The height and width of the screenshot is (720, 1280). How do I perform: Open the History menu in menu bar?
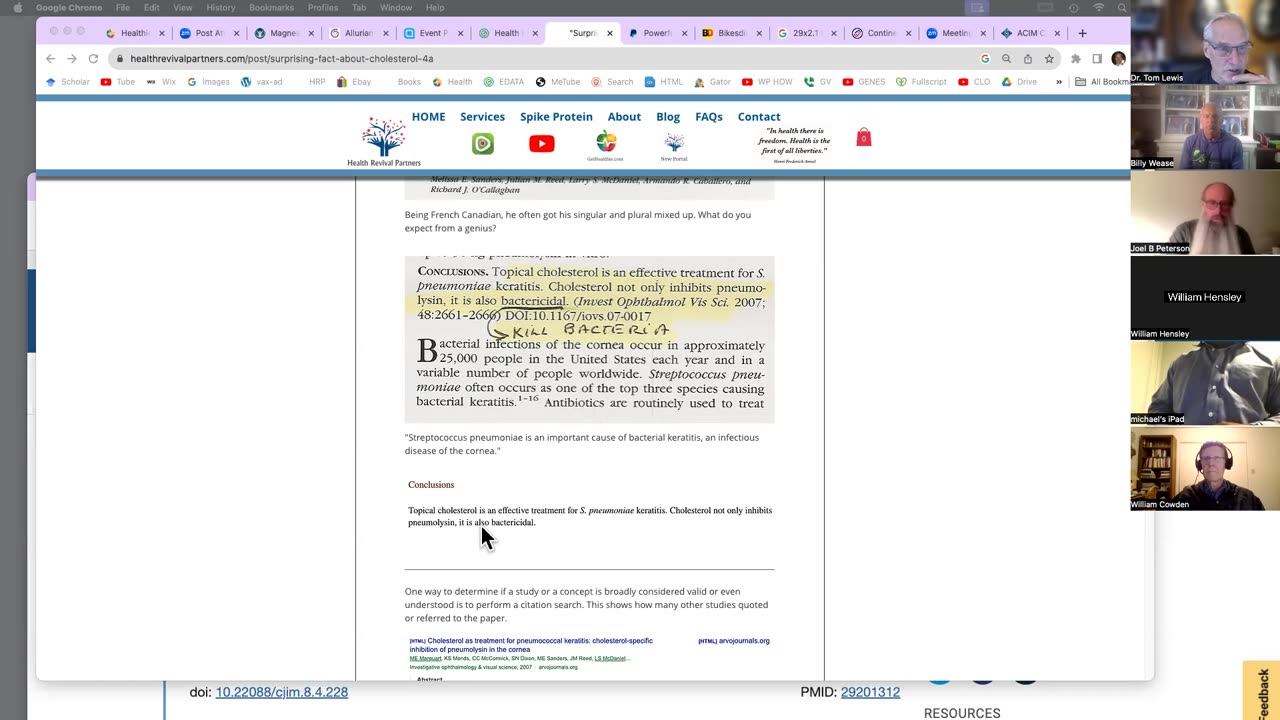pos(221,8)
